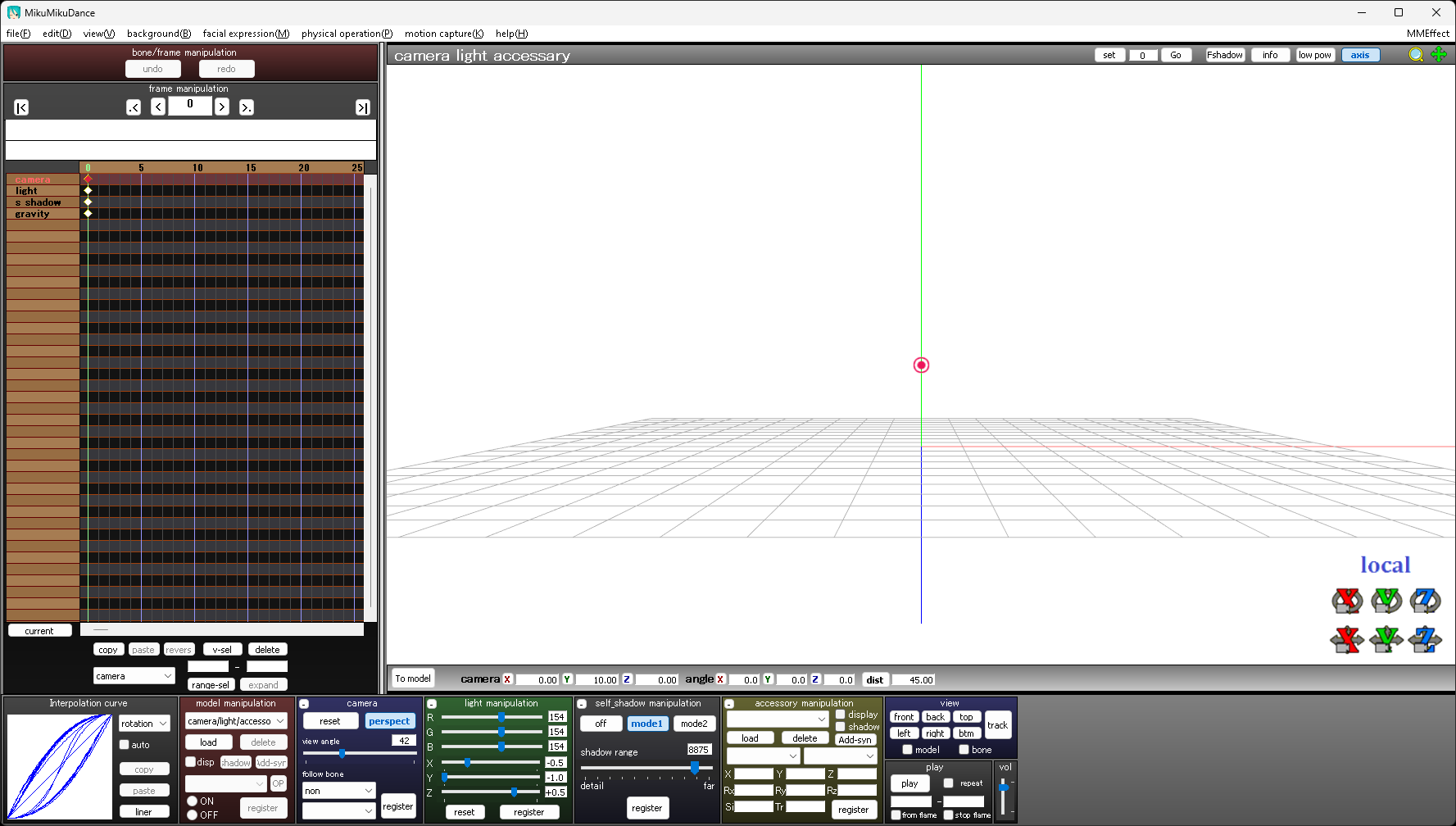The height and width of the screenshot is (826, 1456).
Task: Step forward one frame
Action: click(x=221, y=107)
